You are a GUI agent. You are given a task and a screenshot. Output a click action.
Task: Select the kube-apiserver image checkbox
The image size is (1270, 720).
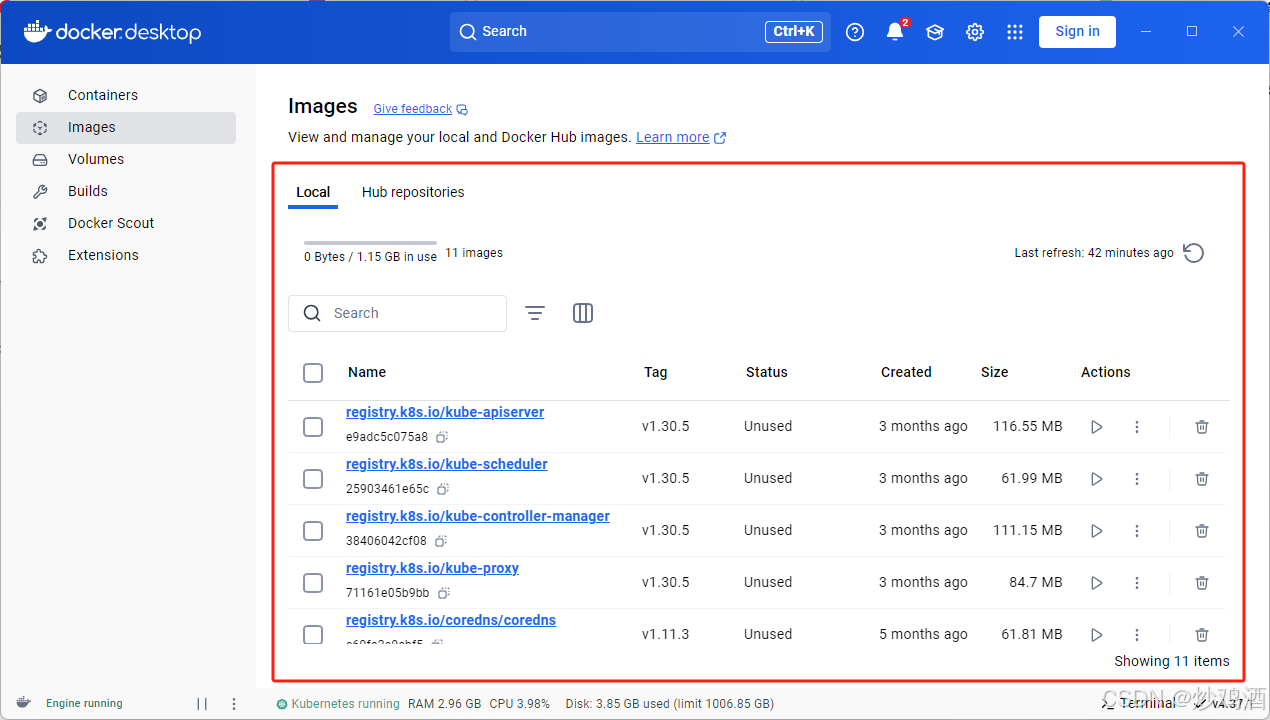(x=313, y=427)
